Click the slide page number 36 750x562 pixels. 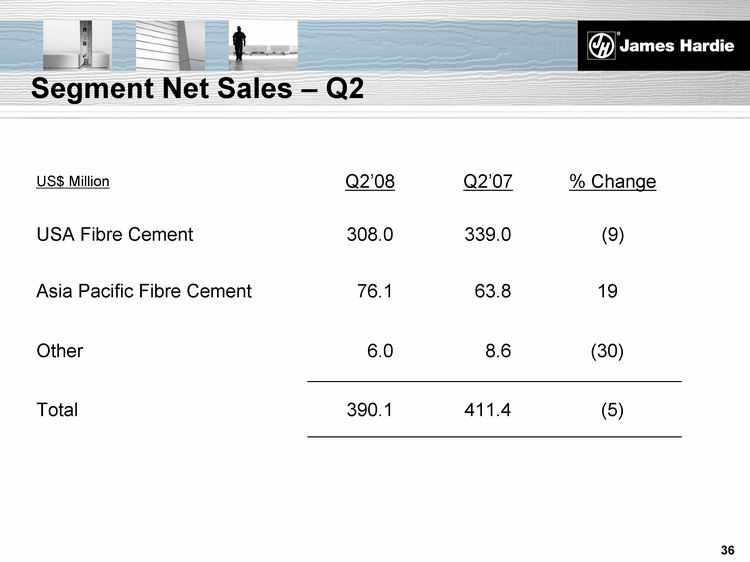click(x=727, y=551)
